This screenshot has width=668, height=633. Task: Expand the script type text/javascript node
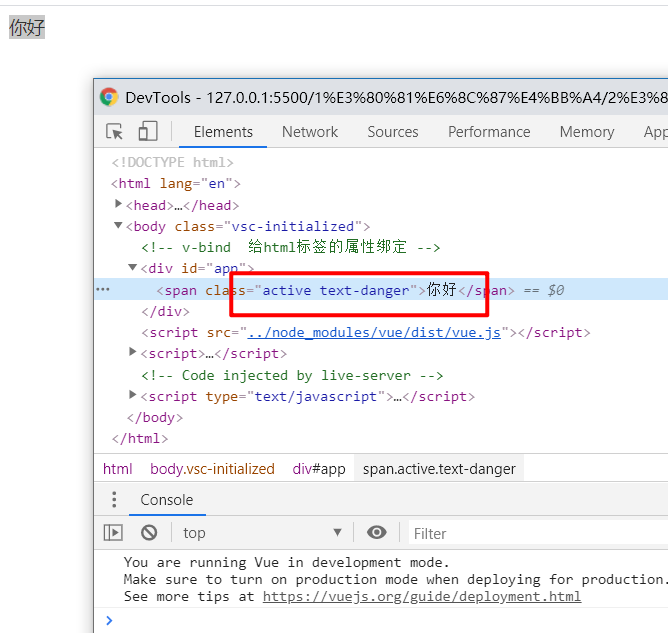coord(132,395)
